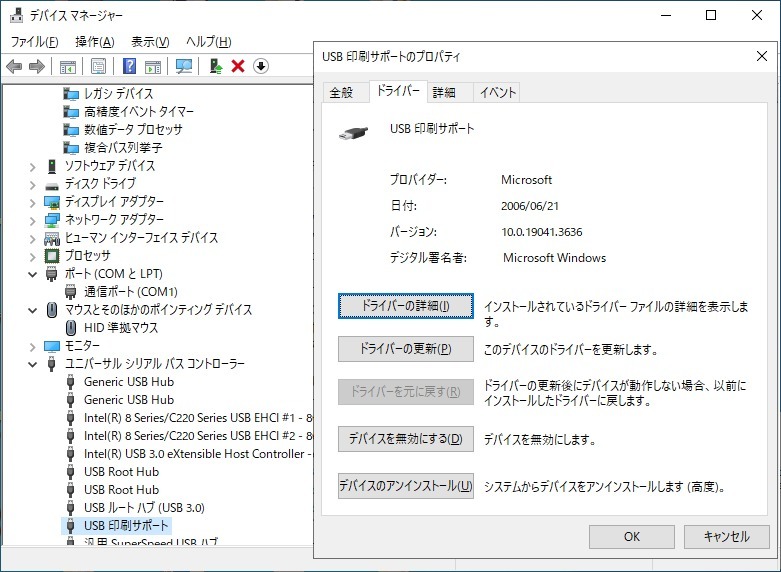Screen dimensions: 781x572
Task: Select the first Generic USB Hub row
Action: coord(129,382)
